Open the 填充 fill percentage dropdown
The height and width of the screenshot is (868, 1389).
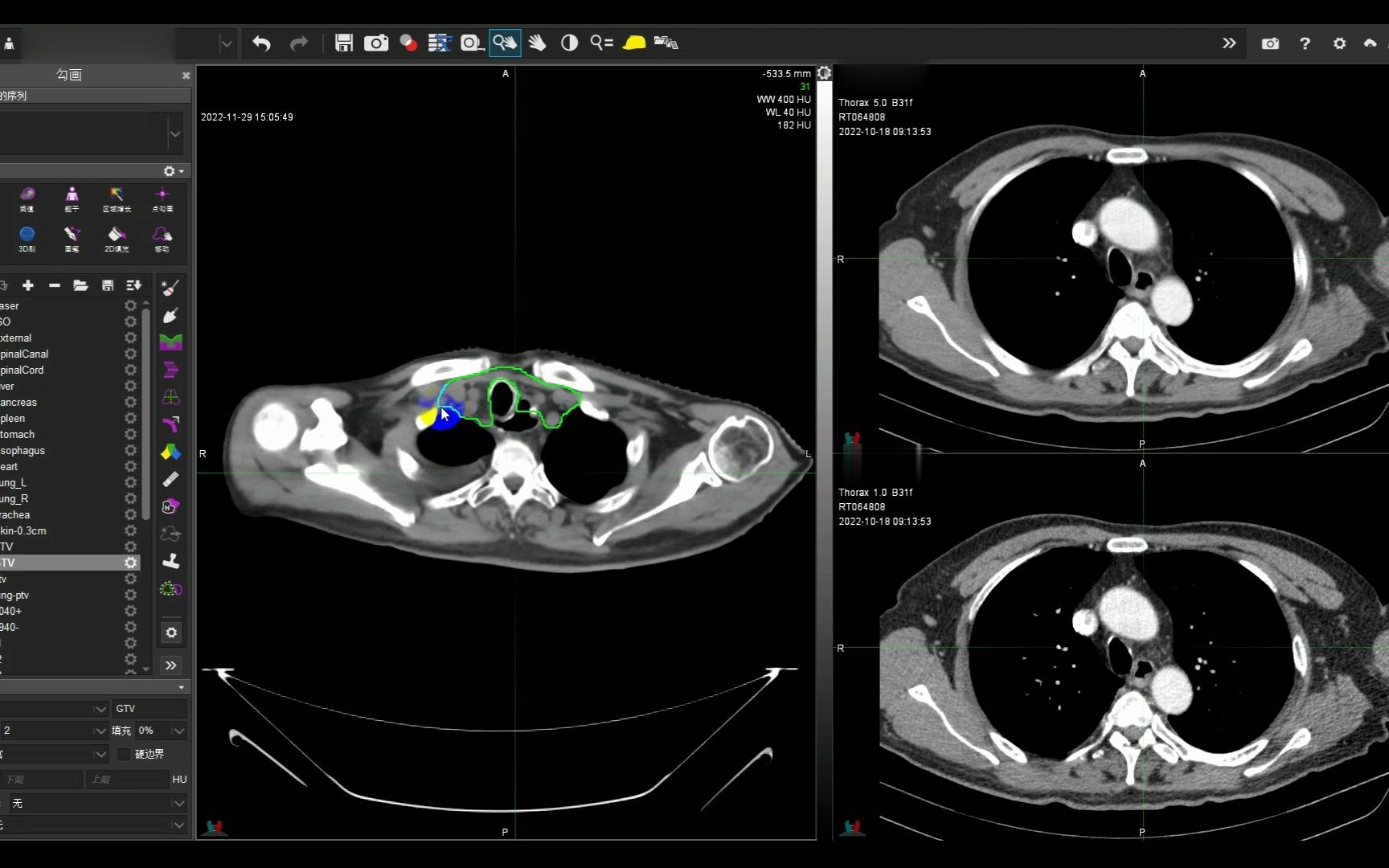(x=178, y=731)
